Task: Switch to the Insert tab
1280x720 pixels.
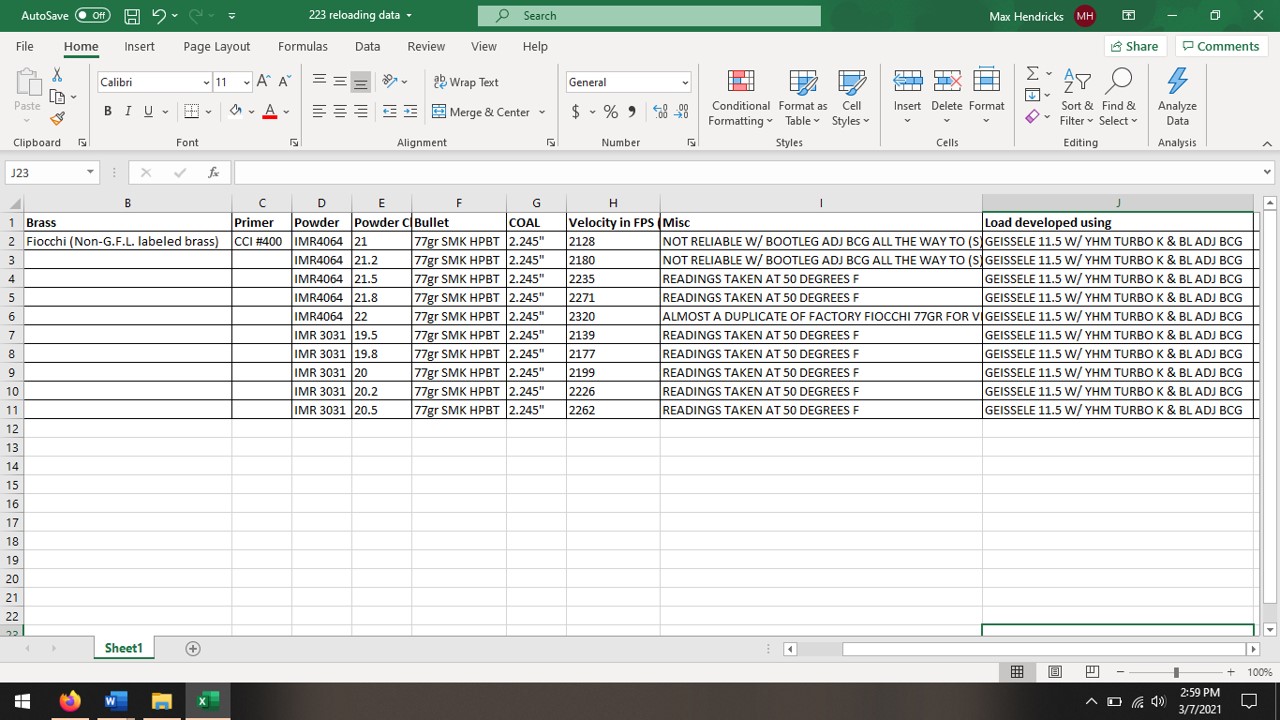Action: coord(139,46)
